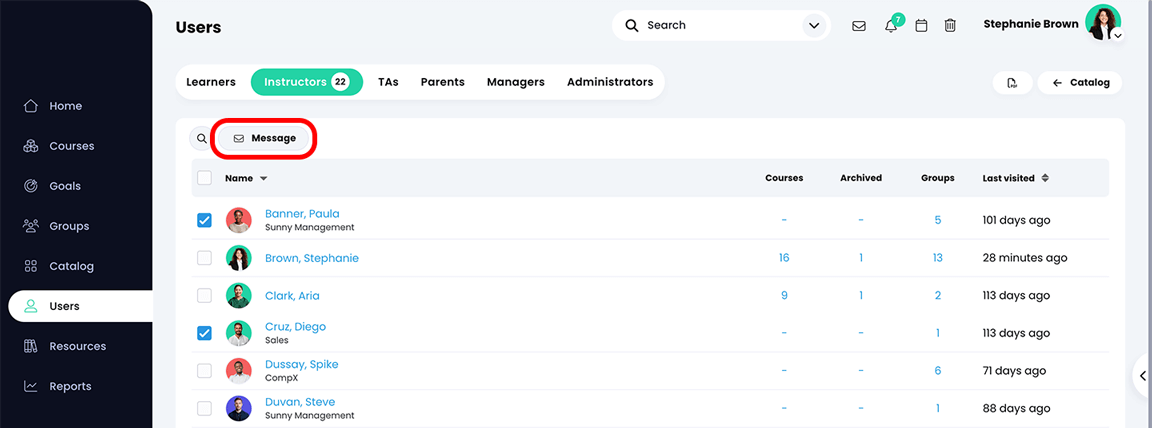Open the calendar icon in header
Screen dimensions: 1152x428
[x=921, y=26]
